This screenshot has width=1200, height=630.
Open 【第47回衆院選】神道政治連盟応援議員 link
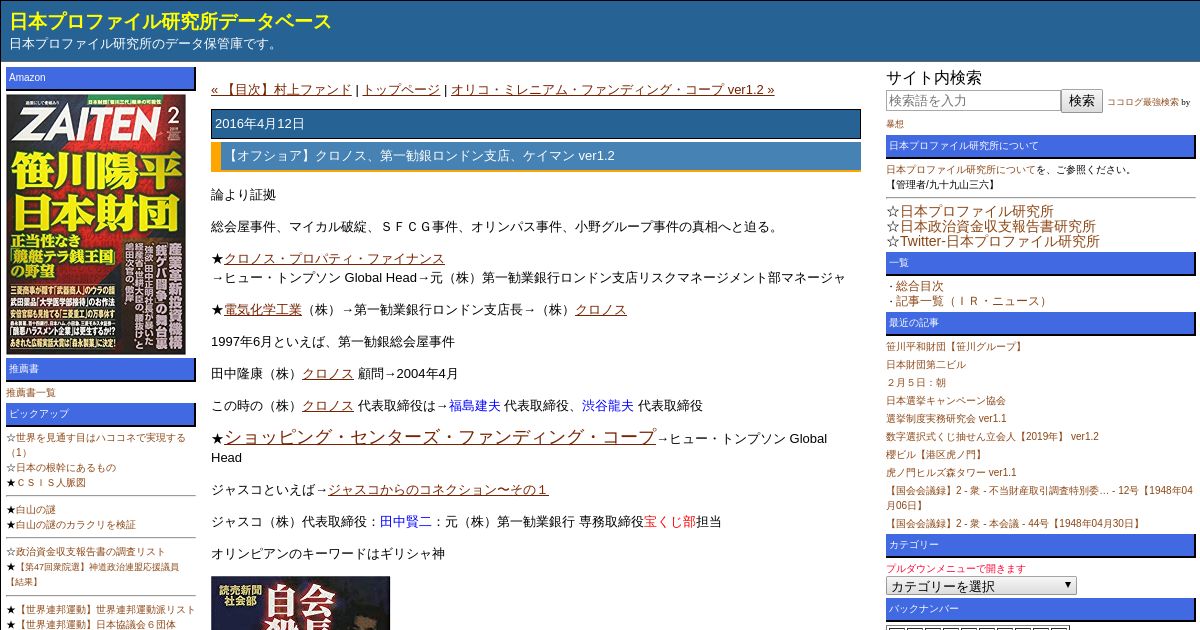[x=93, y=573]
